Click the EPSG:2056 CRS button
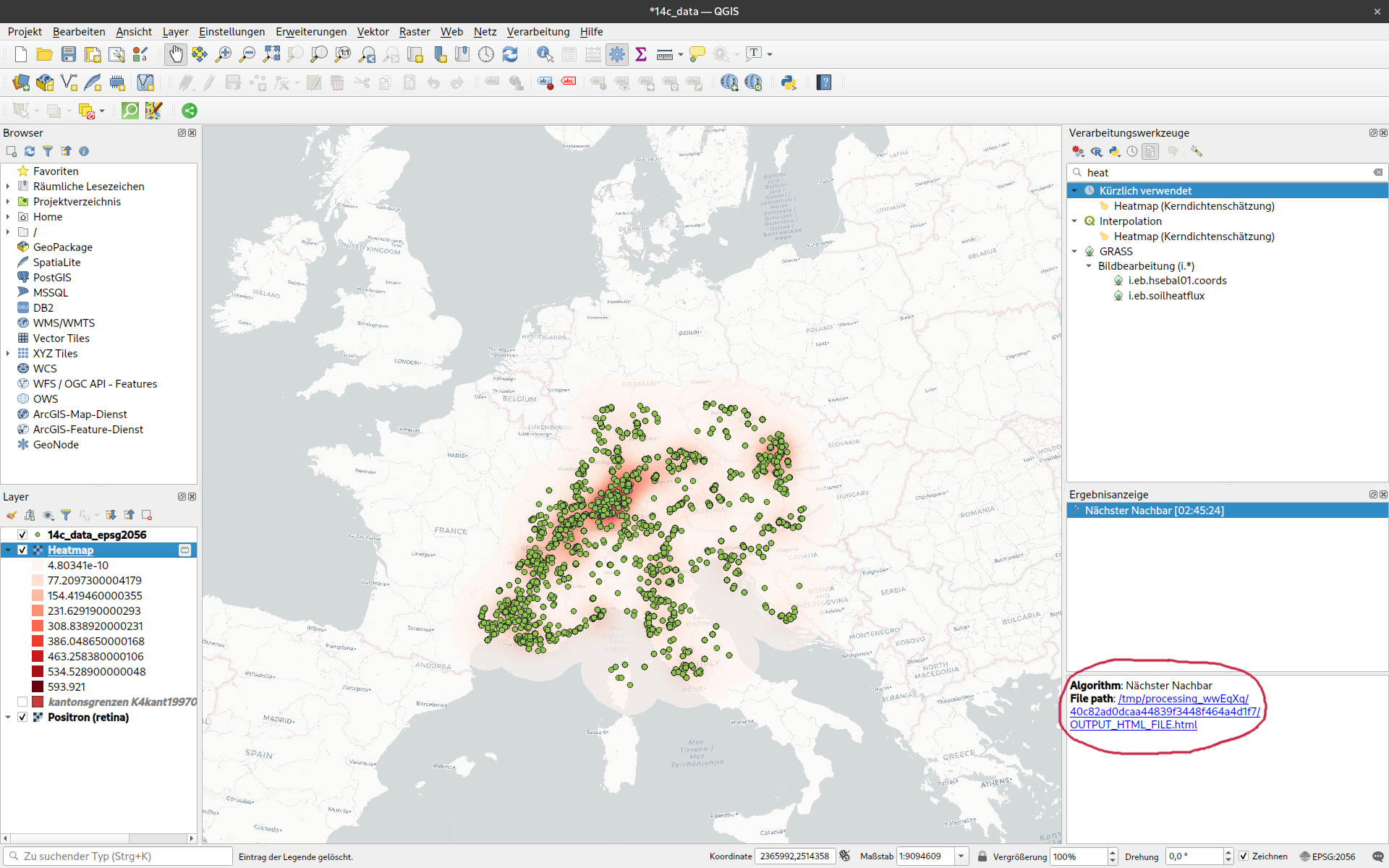 (1328, 856)
